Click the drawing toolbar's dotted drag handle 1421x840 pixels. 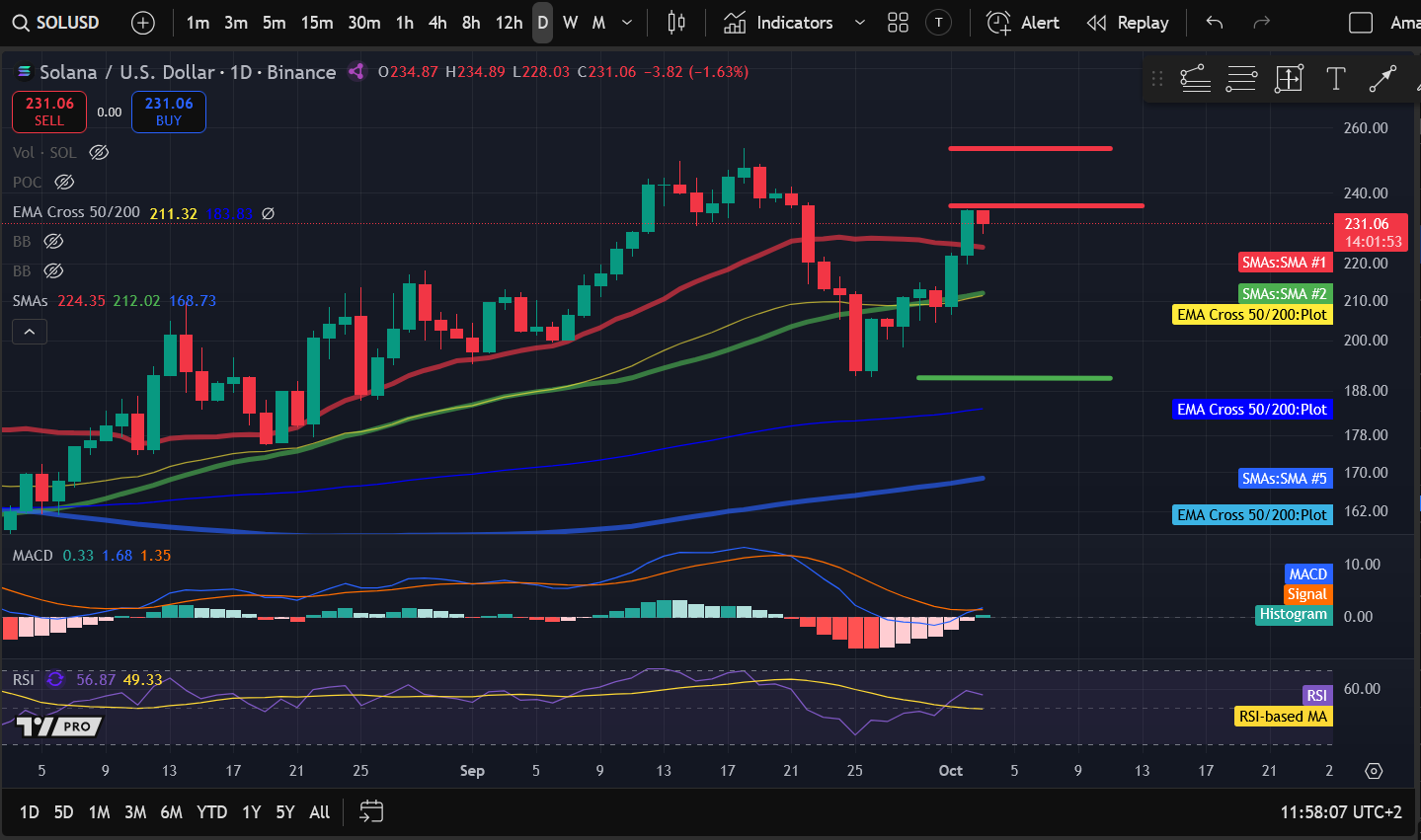click(x=1157, y=78)
